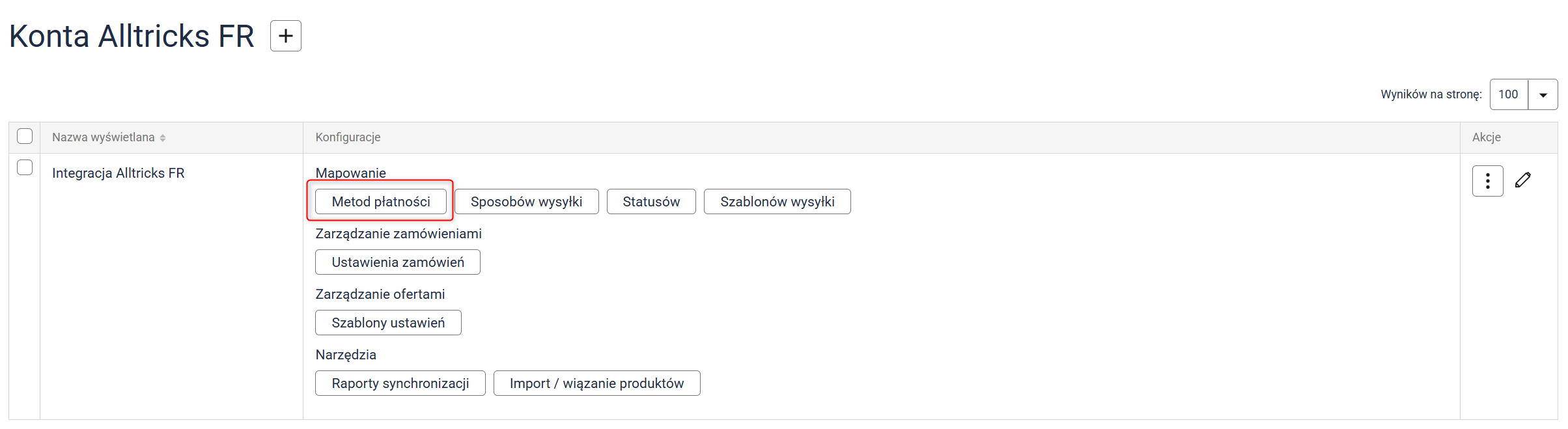
Task: Click the 100 results per page value
Action: click(1508, 95)
